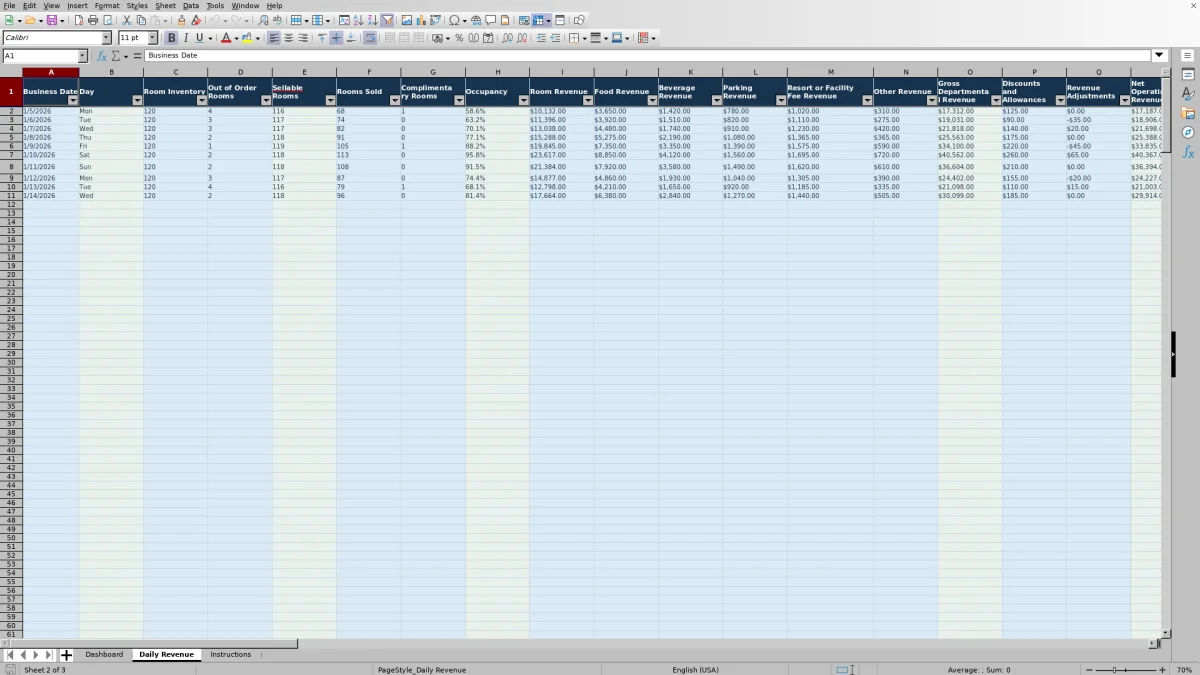Image resolution: width=1200 pixels, height=675 pixels.
Task: Select column H header
Action: 497,72
